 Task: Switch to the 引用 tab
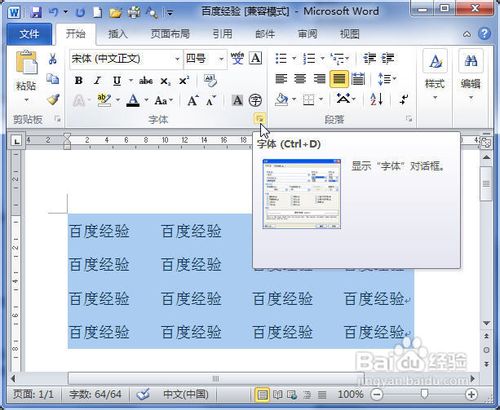coord(222,34)
